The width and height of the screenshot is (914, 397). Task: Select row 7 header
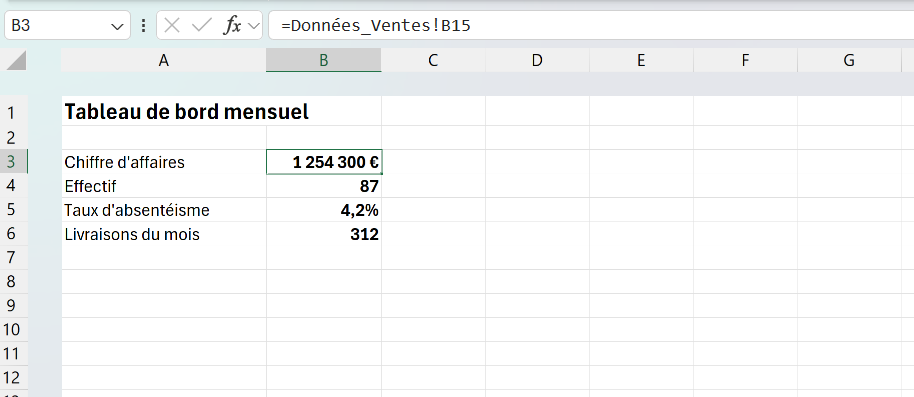13,258
